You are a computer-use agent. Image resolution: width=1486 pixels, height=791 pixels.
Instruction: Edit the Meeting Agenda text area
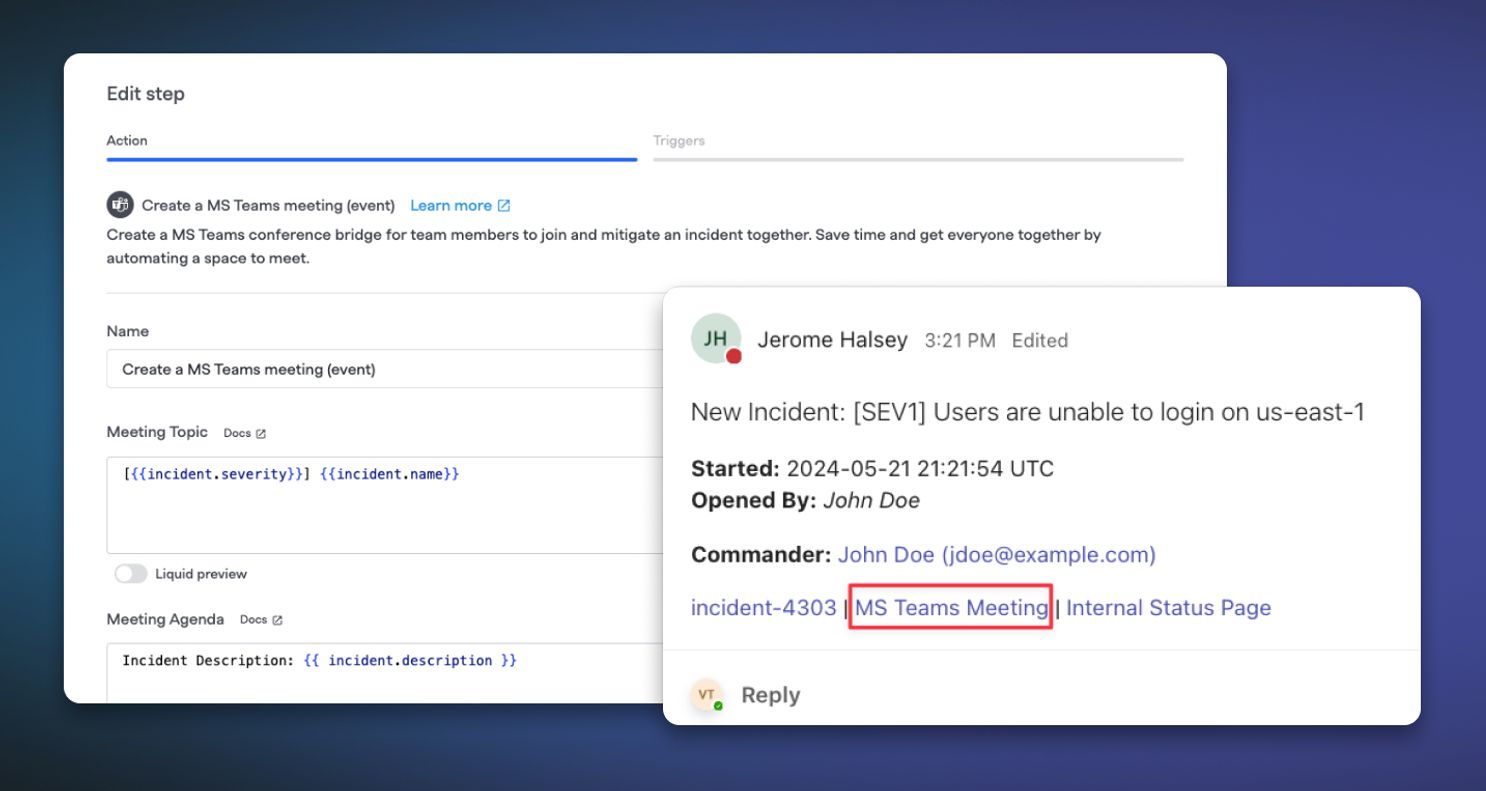pyautogui.click(x=385, y=673)
